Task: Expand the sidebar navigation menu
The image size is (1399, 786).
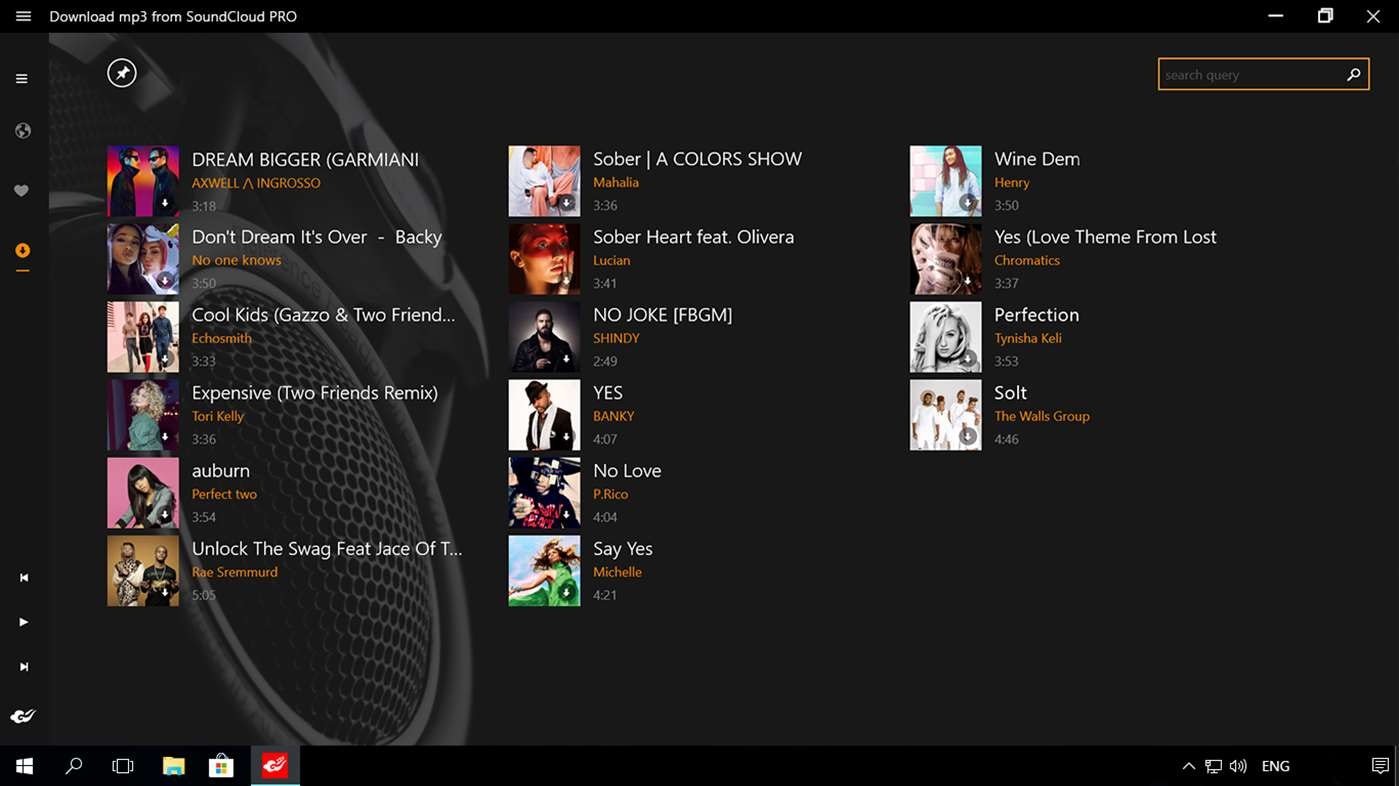Action: pos(22,79)
